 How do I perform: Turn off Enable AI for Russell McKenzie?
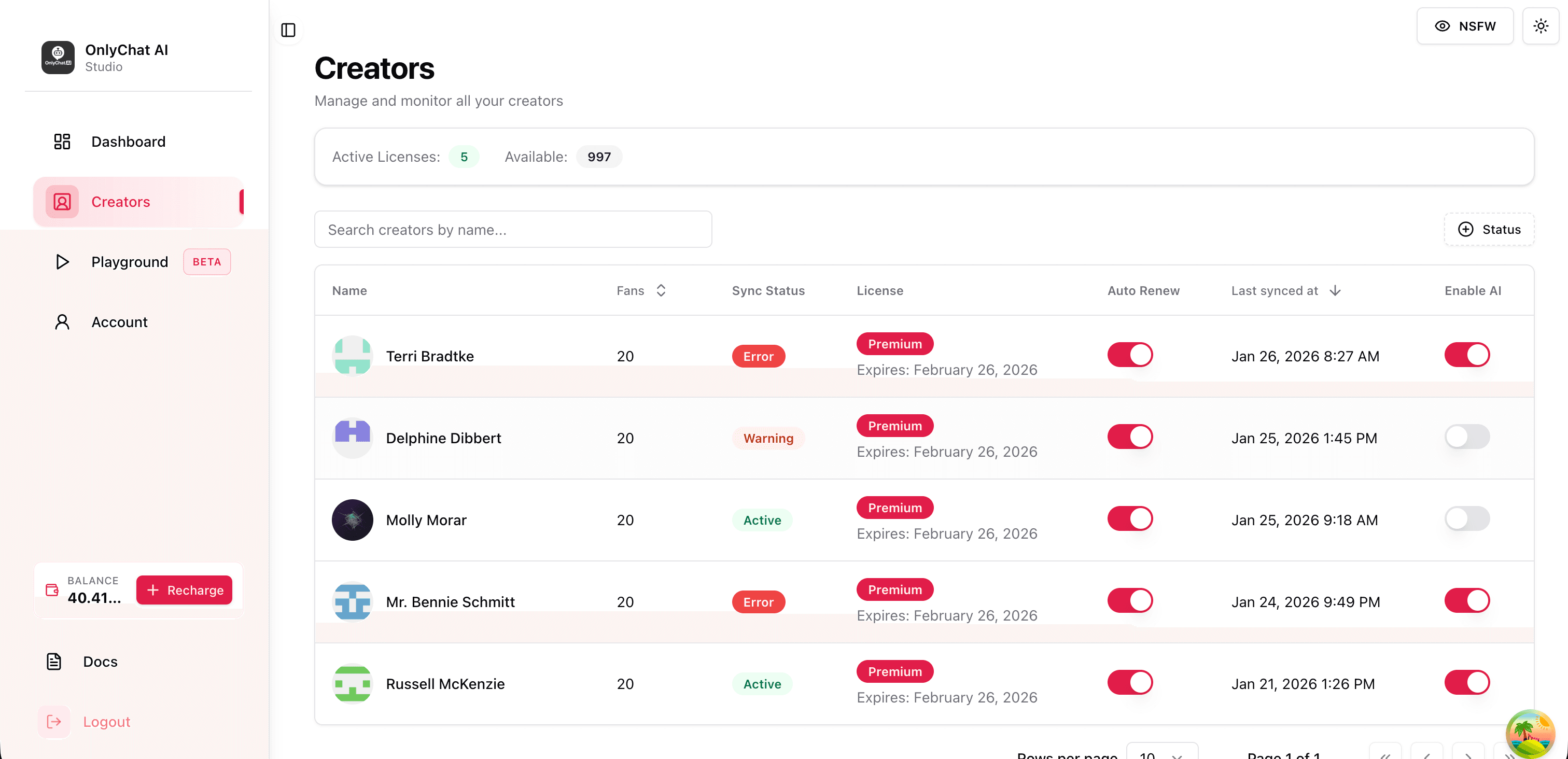pos(1467,682)
